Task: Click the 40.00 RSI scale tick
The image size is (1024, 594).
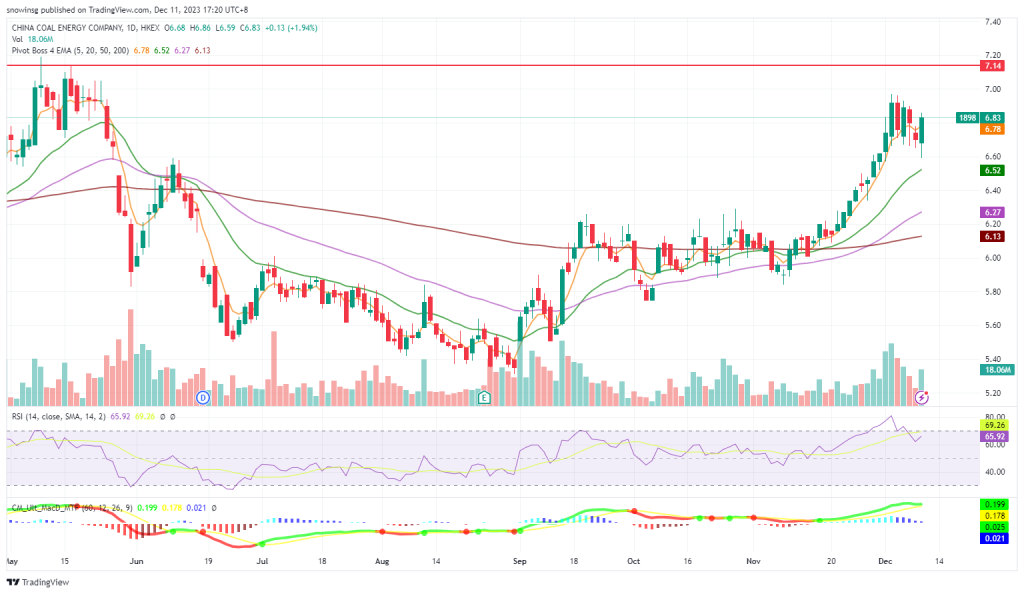Action: pyautogui.click(x=995, y=472)
